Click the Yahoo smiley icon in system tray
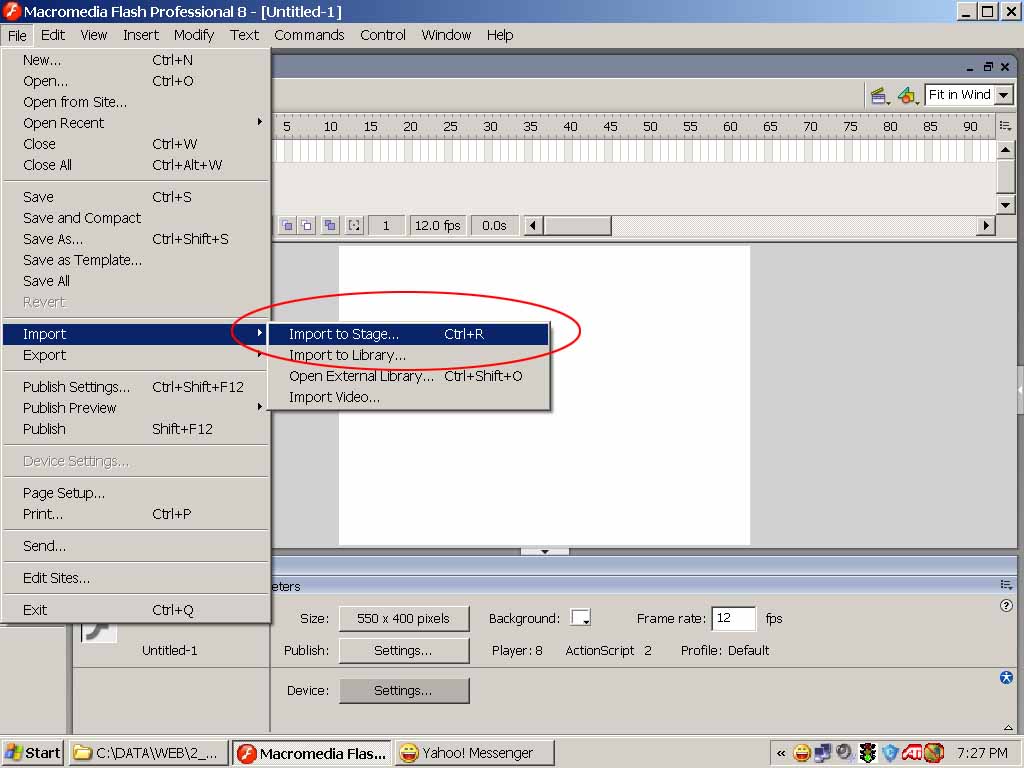1024x768 pixels. pyautogui.click(x=801, y=753)
